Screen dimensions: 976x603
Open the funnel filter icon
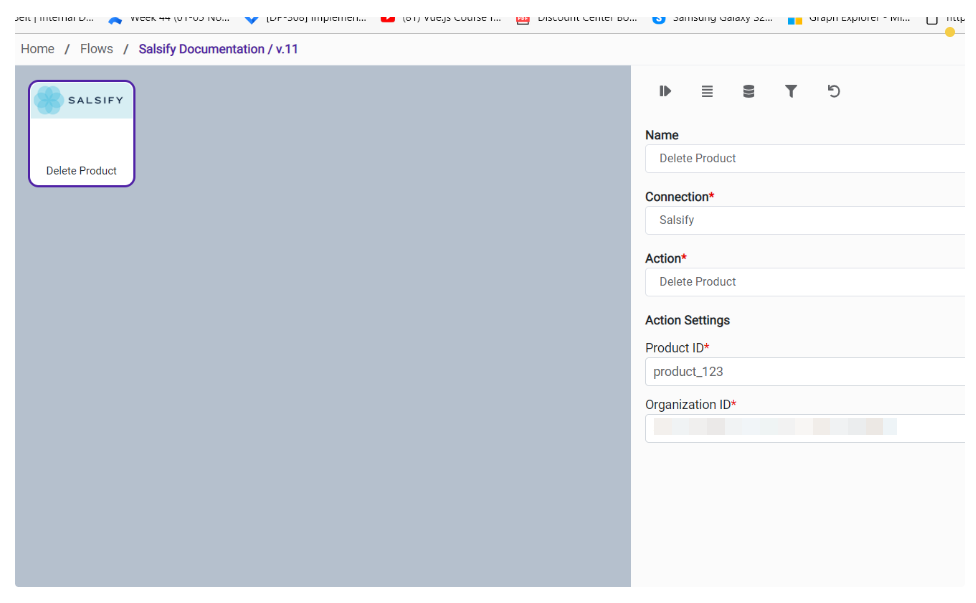[x=791, y=91]
